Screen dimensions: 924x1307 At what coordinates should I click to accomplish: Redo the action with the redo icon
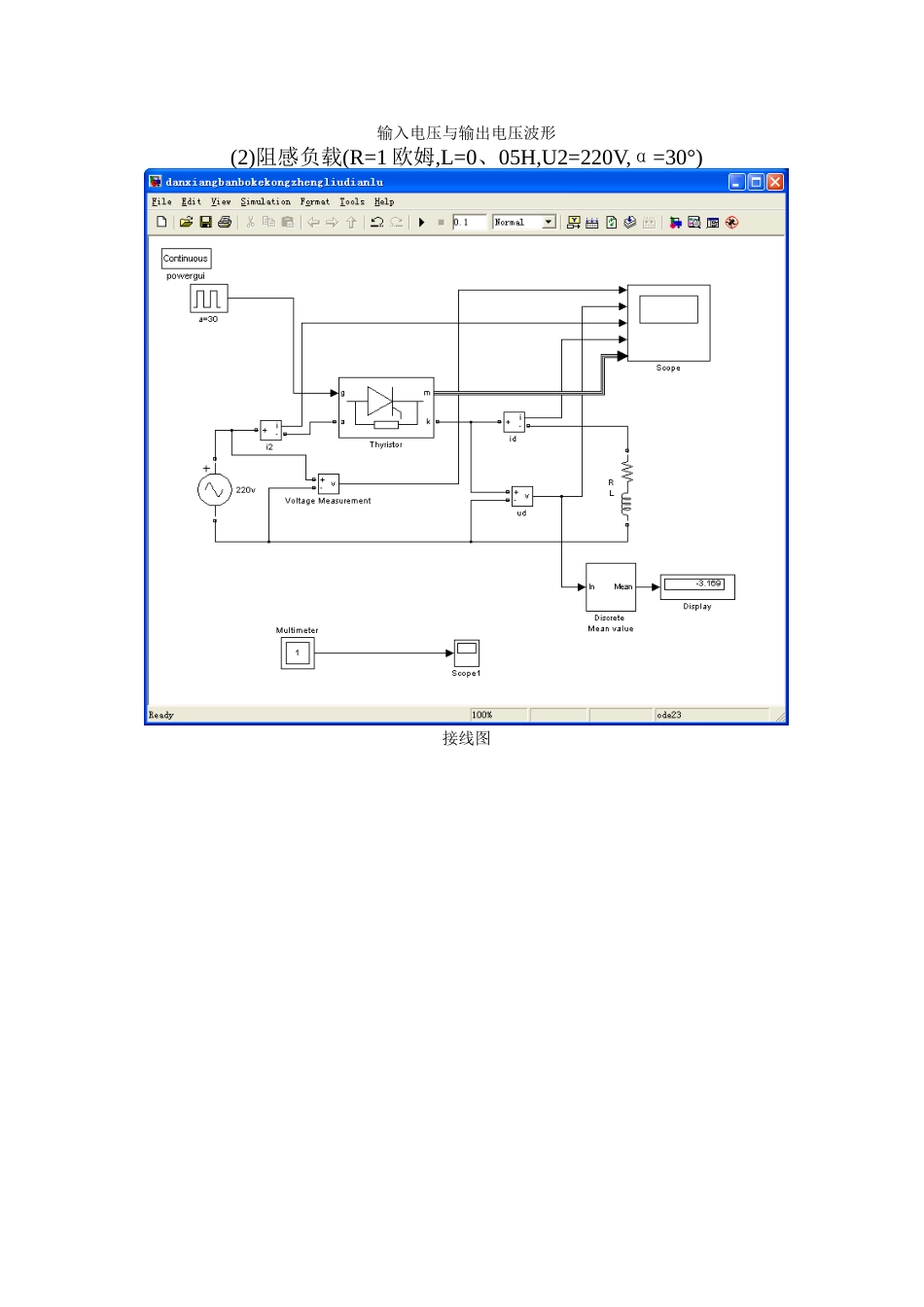[x=396, y=223]
